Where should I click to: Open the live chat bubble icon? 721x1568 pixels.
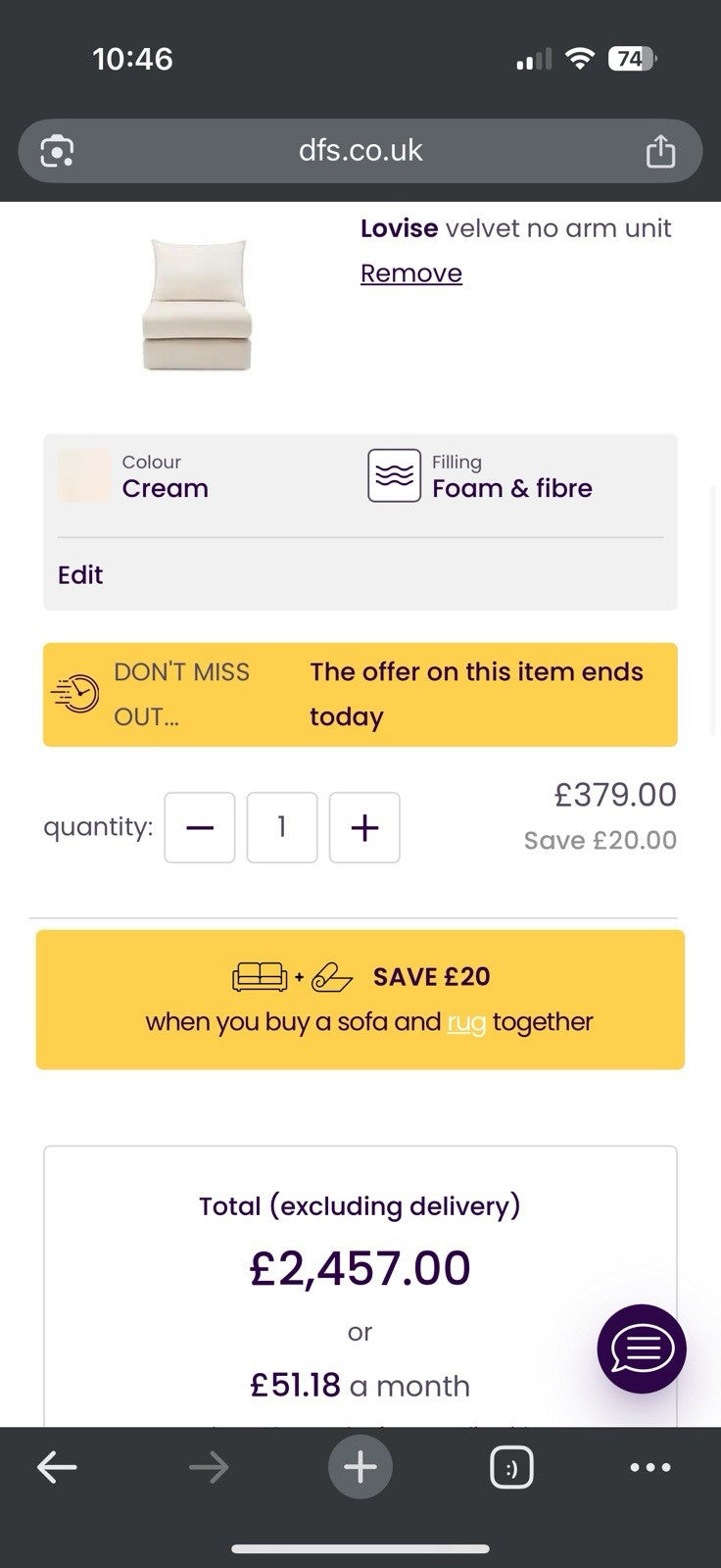point(642,1348)
